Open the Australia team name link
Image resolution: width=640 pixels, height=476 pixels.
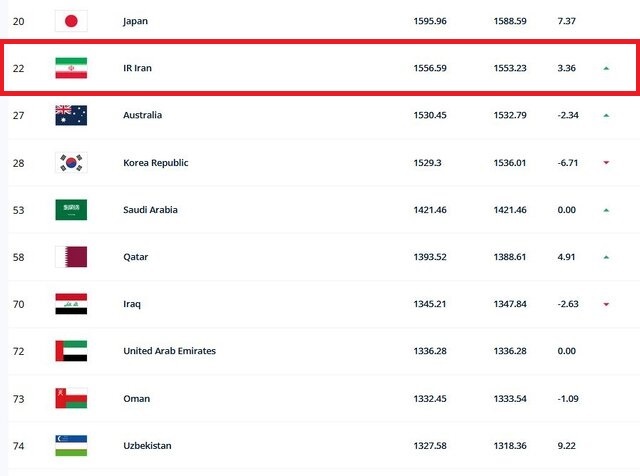(x=142, y=115)
